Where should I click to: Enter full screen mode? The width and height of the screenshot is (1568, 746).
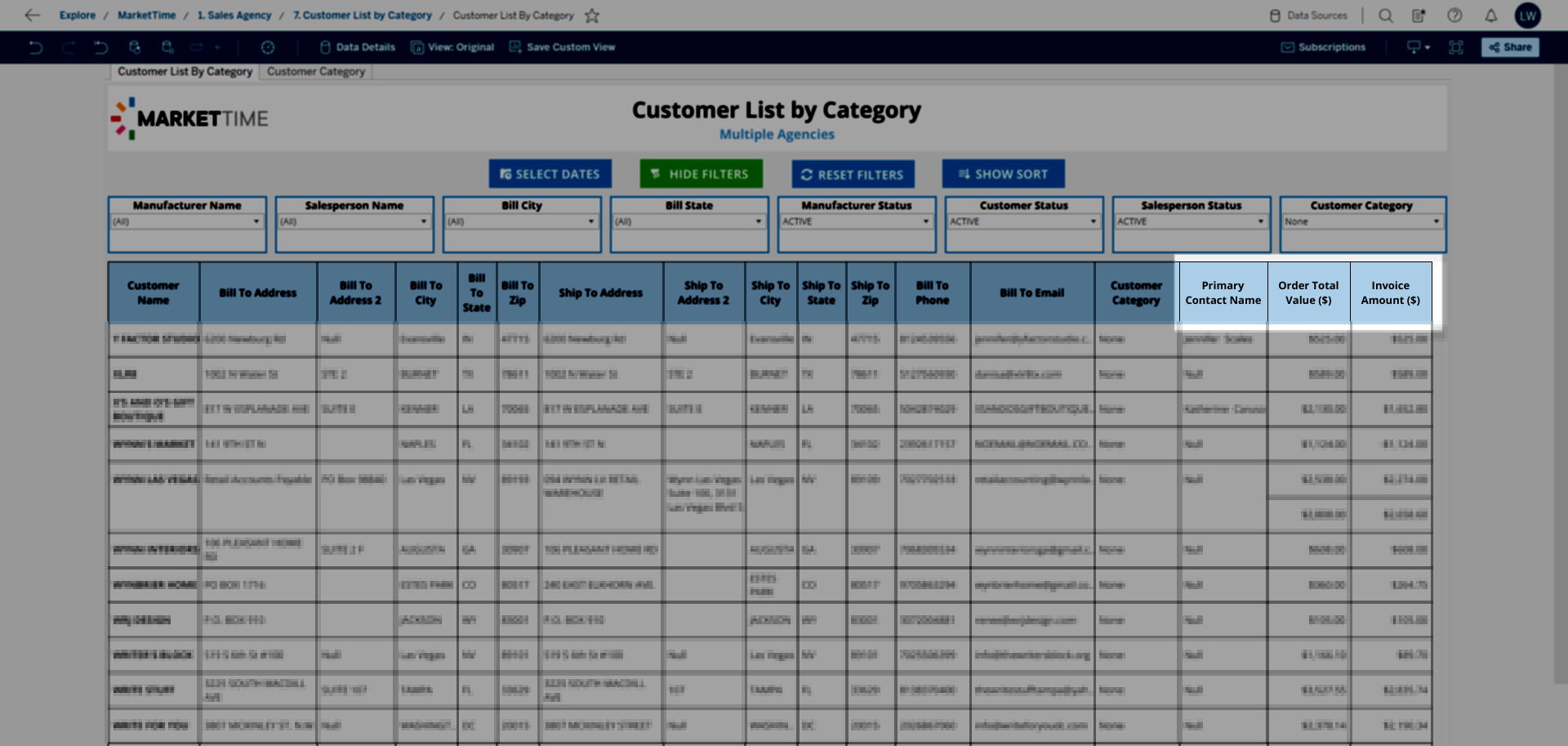1455,47
